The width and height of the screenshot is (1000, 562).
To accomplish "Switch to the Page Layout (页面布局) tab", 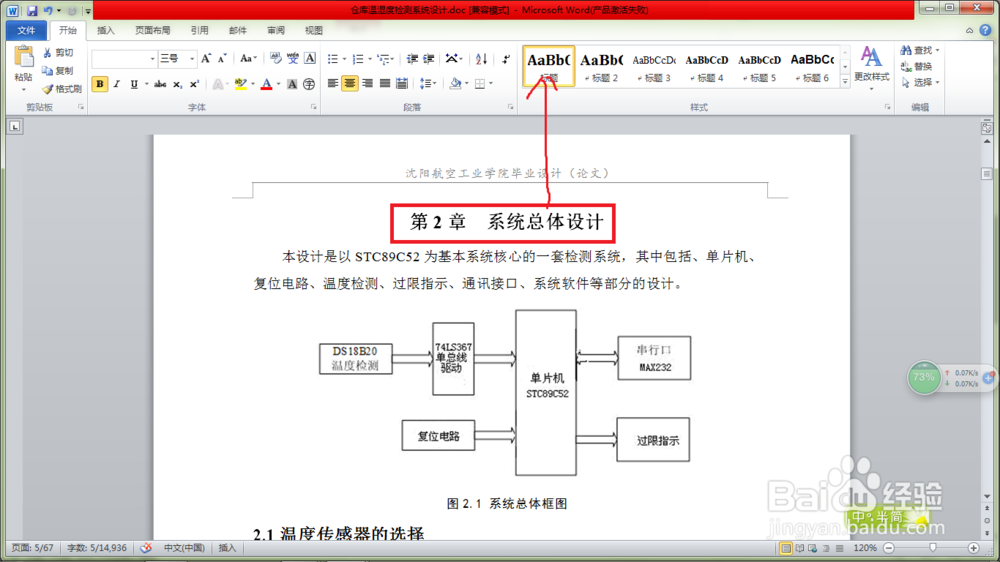I will coord(153,30).
